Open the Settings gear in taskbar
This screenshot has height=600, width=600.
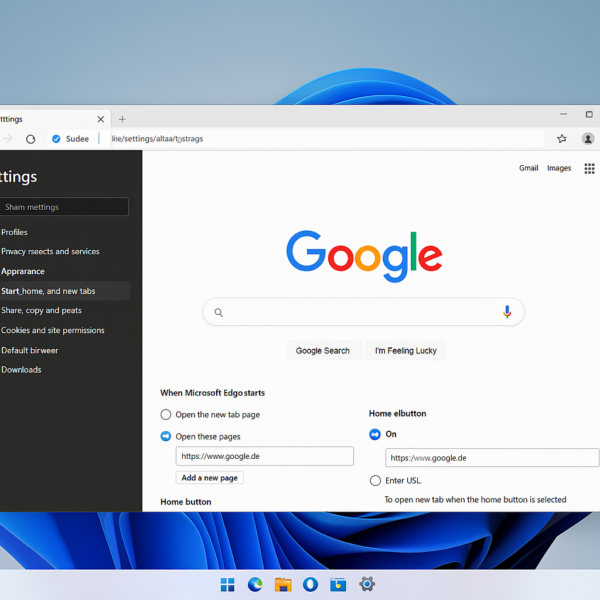pos(367,584)
